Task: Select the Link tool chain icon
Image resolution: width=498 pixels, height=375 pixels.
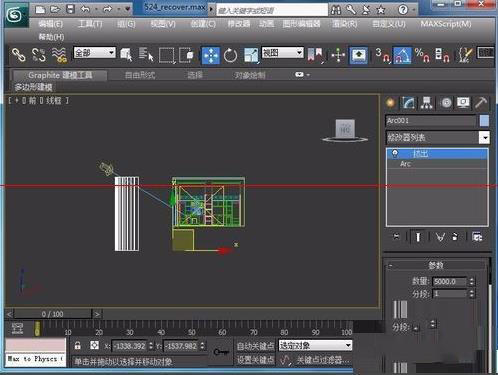Action: click(18, 55)
